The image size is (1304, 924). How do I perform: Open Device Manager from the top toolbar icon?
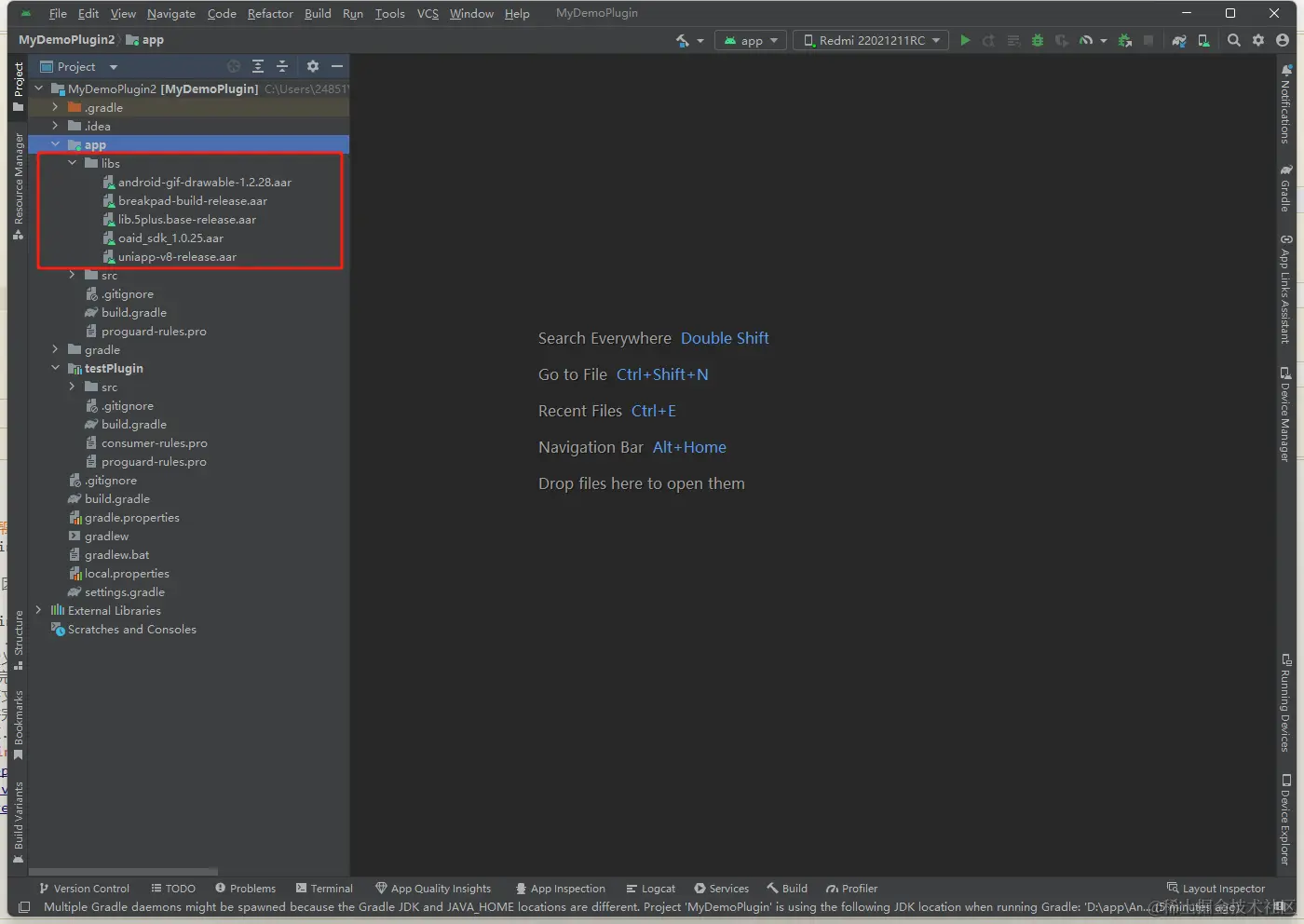1203,40
